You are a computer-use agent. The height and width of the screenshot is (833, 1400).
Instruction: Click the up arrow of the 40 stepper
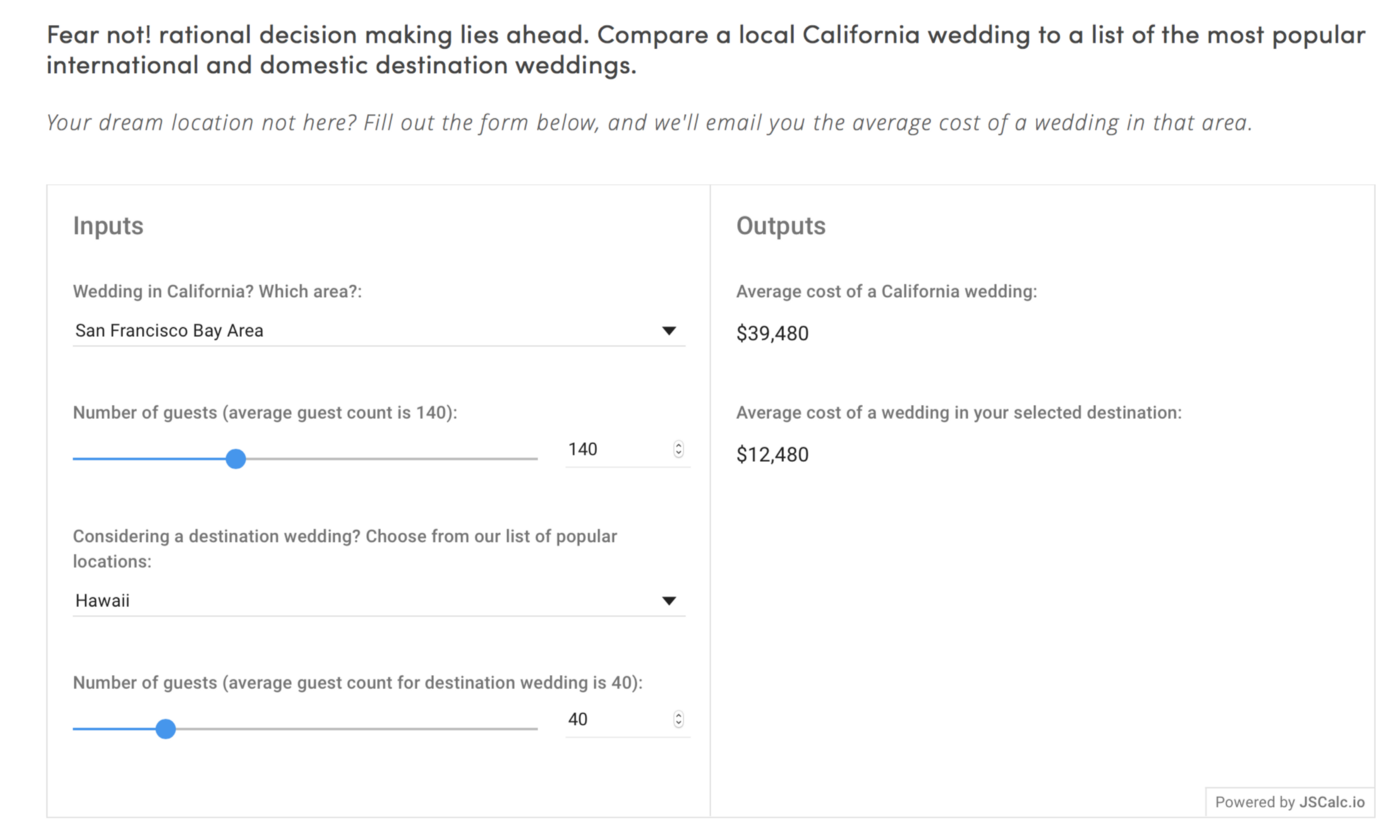(679, 716)
